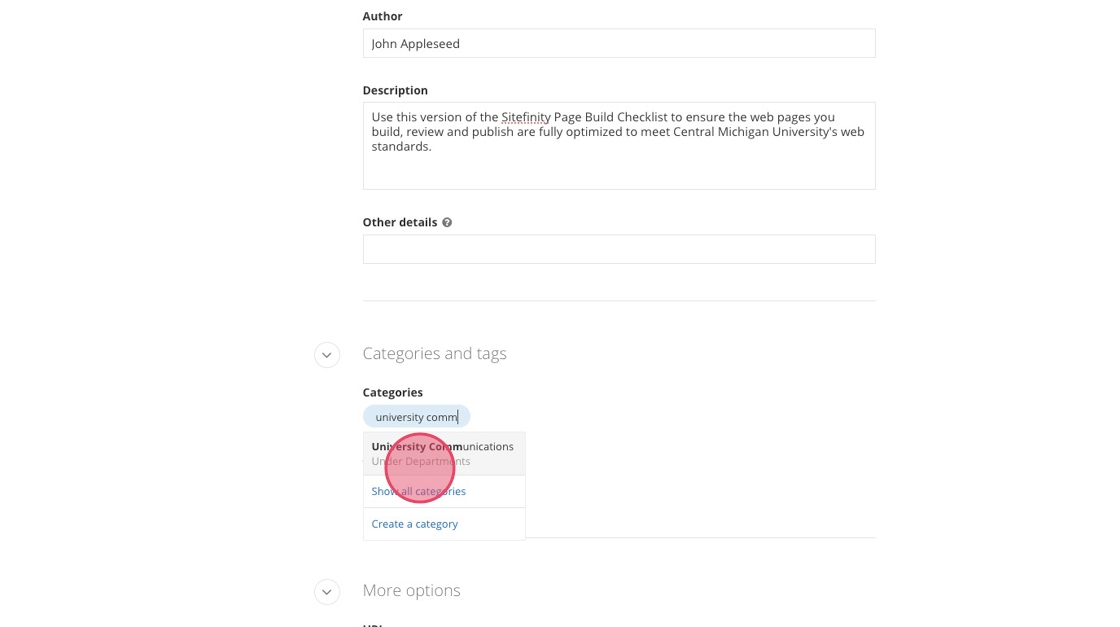Click the Description field label
This screenshot has width=1120, height=627.
pyautogui.click(x=395, y=90)
